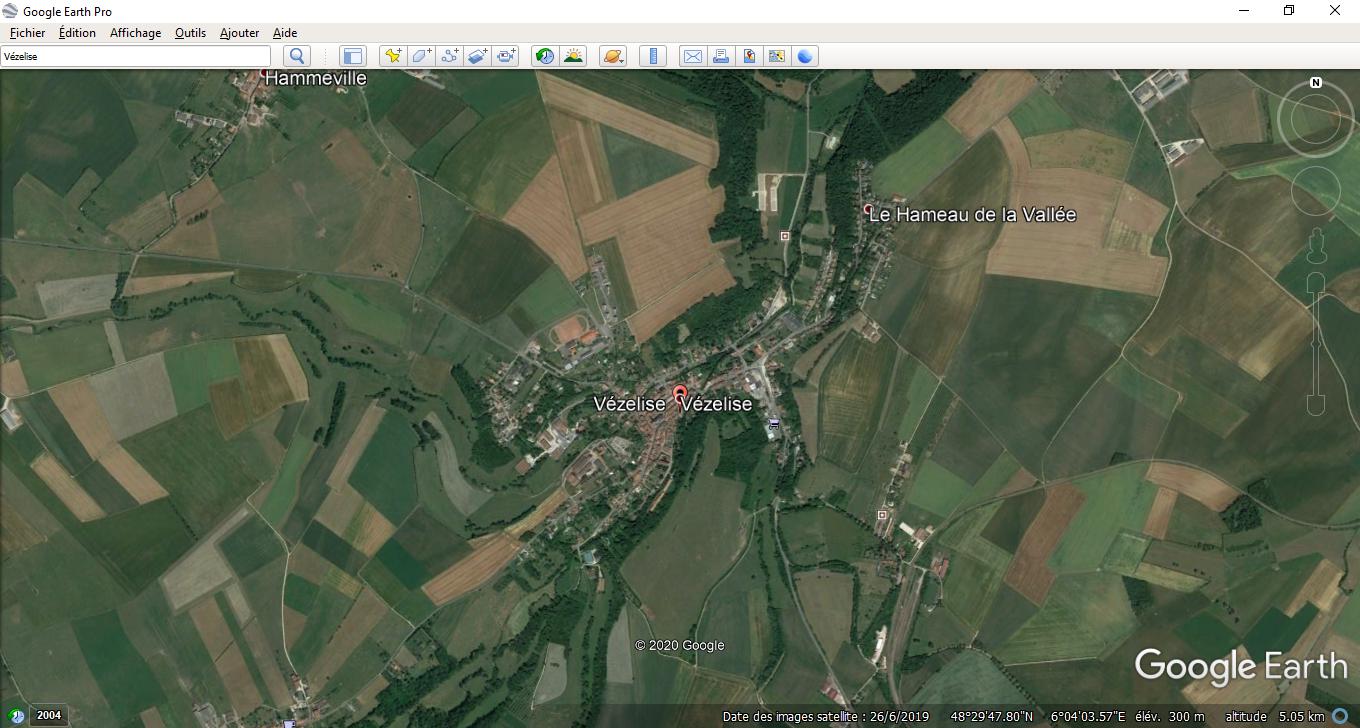1360x728 pixels.
Task: Start Record a Tour camera tool
Action: pyautogui.click(x=506, y=56)
